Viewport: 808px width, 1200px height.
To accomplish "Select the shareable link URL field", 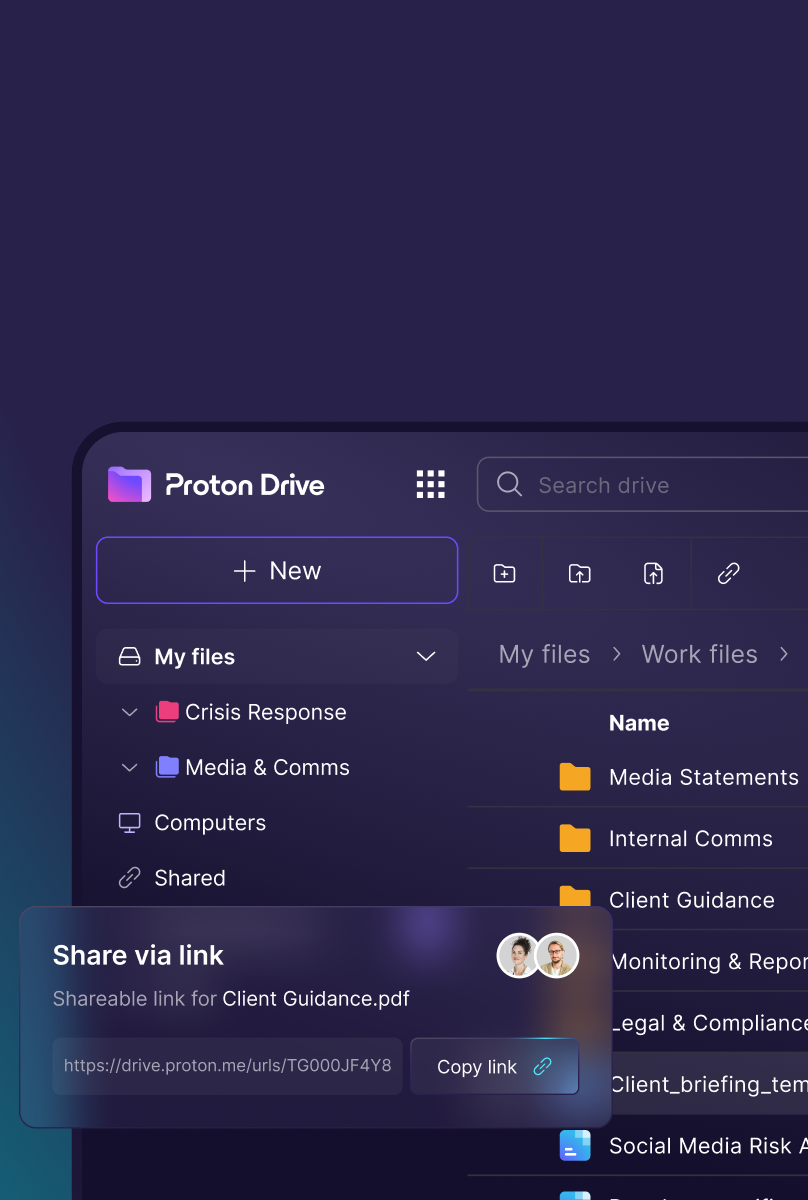I will point(228,1066).
